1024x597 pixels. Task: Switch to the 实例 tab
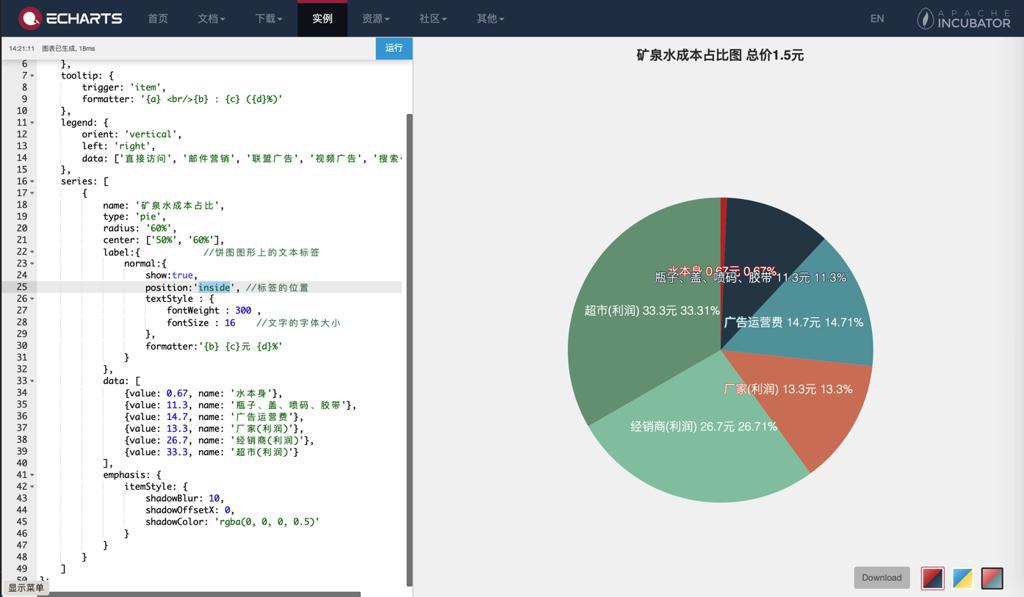[x=322, y=18]
